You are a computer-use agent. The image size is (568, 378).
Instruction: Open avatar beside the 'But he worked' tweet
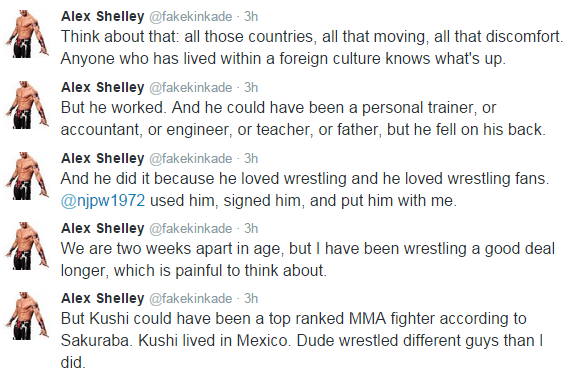(27, 105)
